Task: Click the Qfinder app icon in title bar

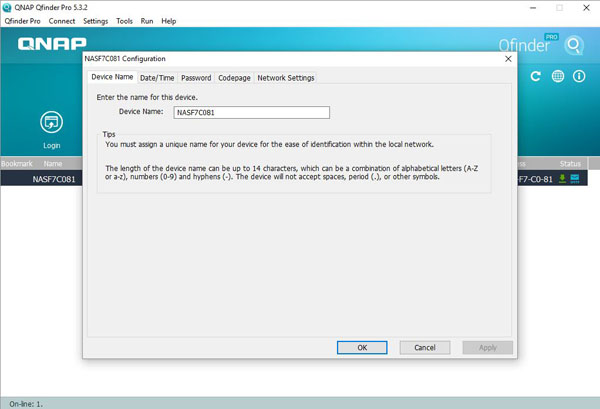Action: (7, 7)
